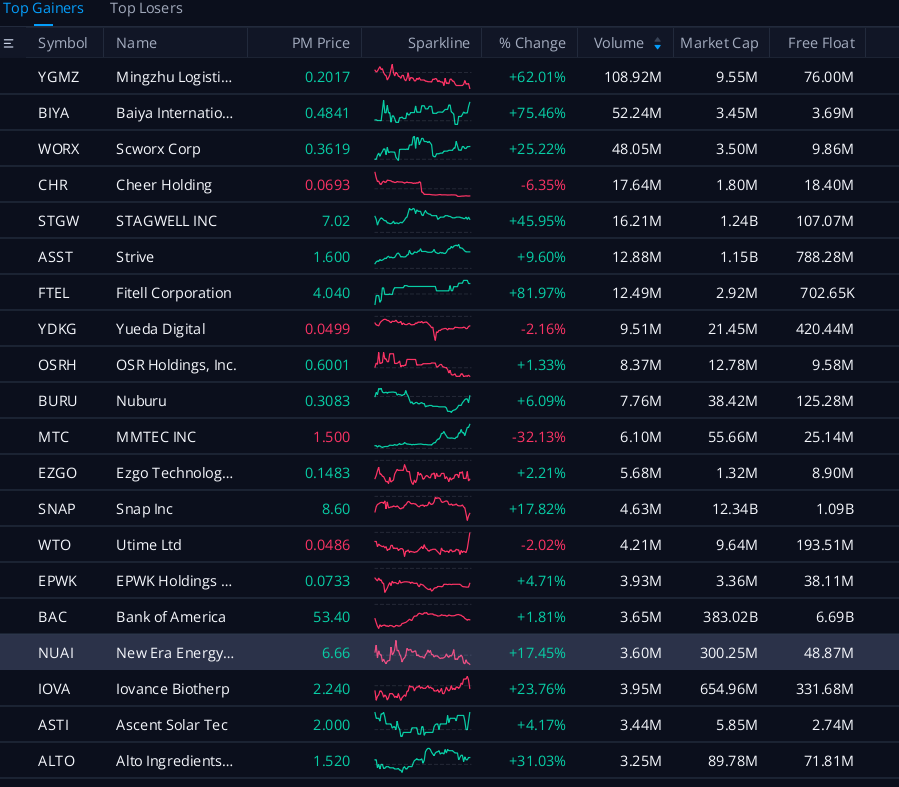Select the OSRH symbol
This screenshot has height=787, width=899.
tap(57, 365)
